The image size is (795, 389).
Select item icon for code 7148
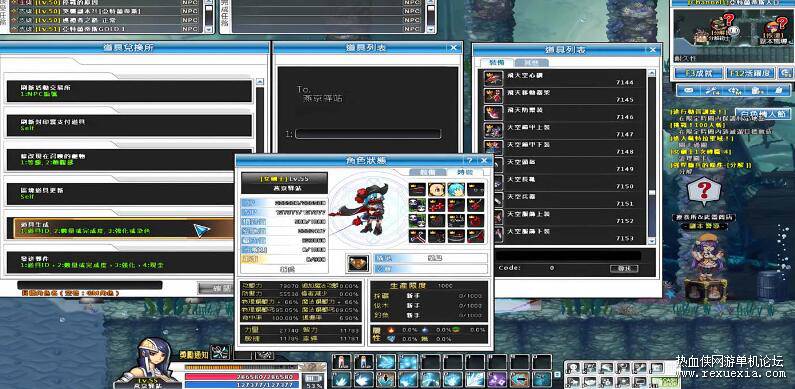coord(493,148)
